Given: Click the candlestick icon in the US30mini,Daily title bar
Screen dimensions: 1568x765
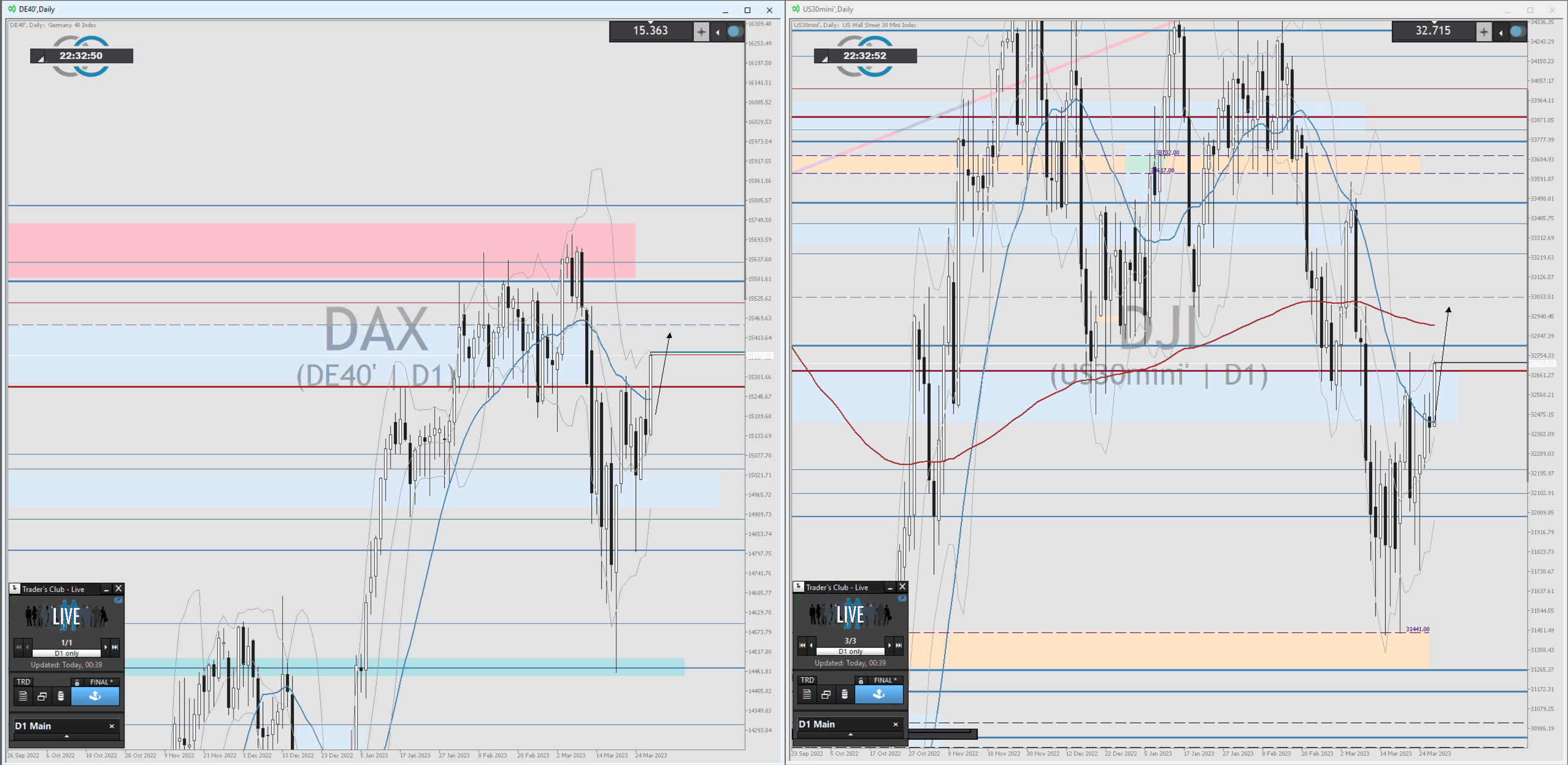Looking at the screenshot, I should [x=796, y=9].
